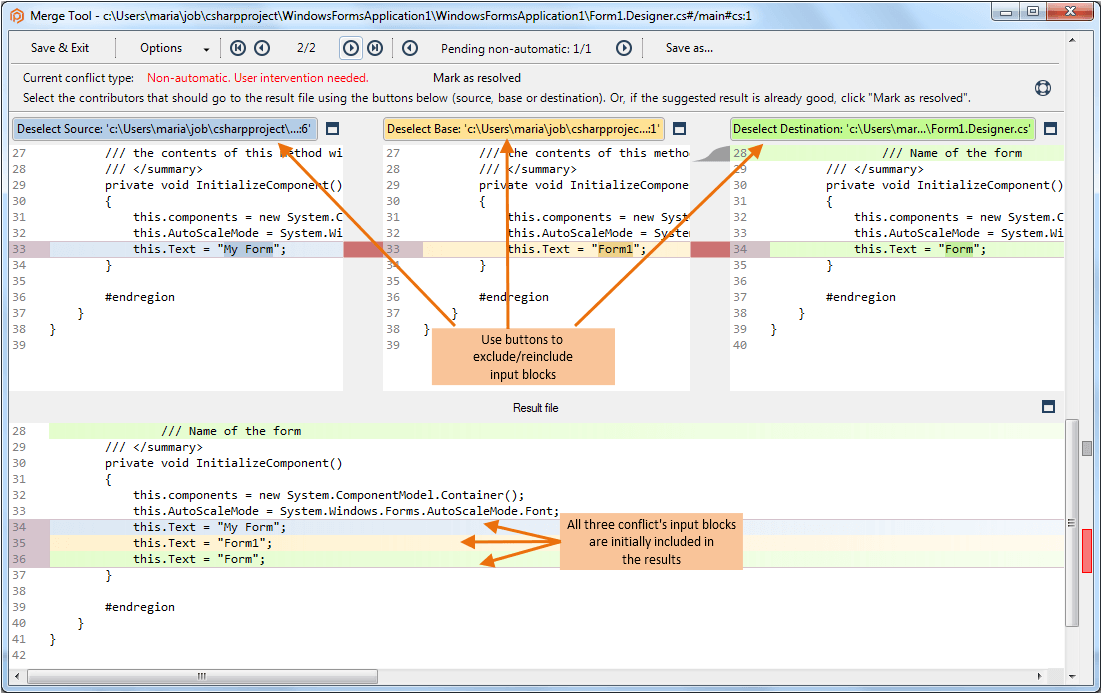The height and width of the screenshot is (693, 1102).
Task: Maximize the Result file pane
Action: pyautogui.click(x=1049, y=406)
